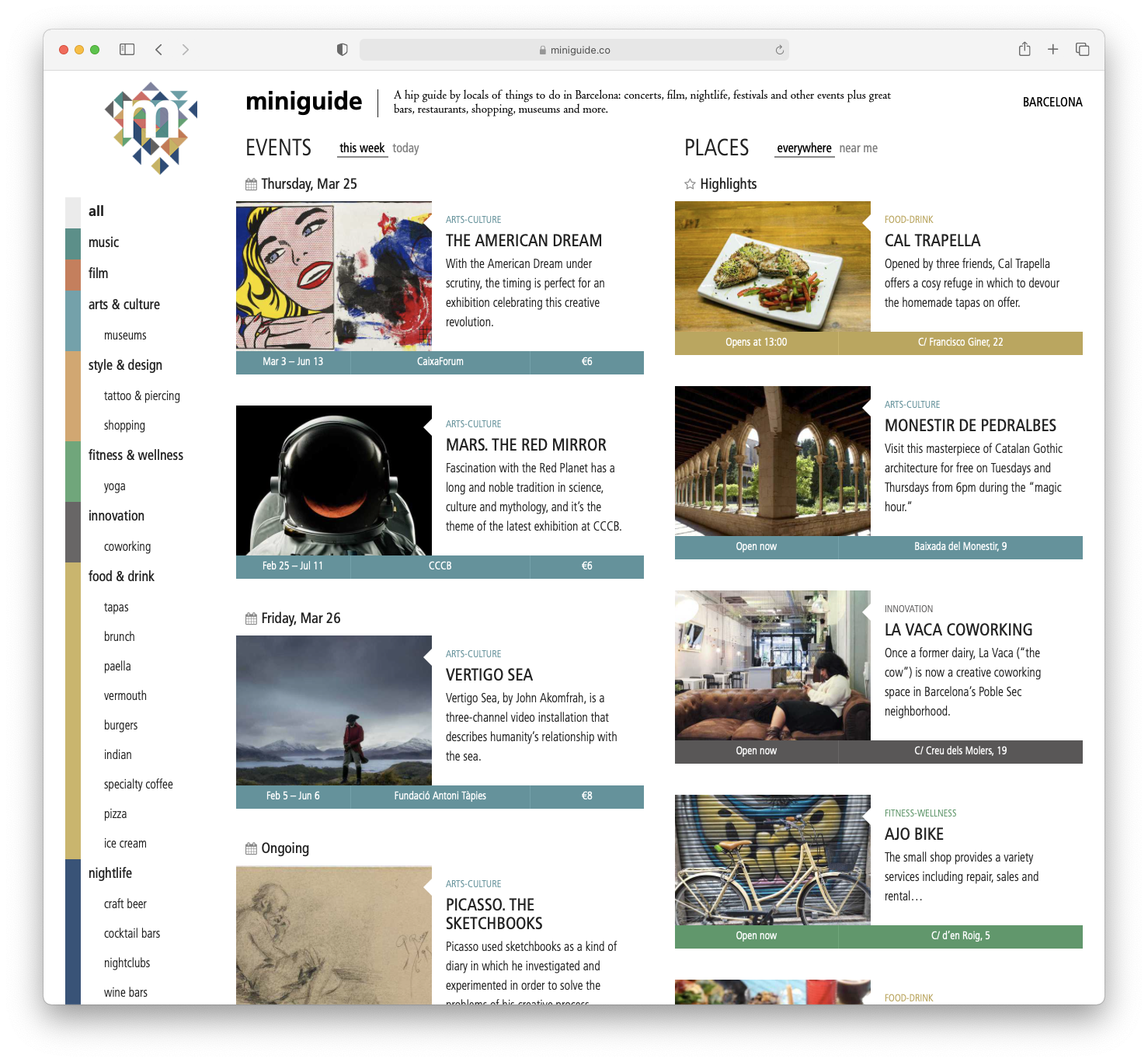Switch events filter to today

405,148
